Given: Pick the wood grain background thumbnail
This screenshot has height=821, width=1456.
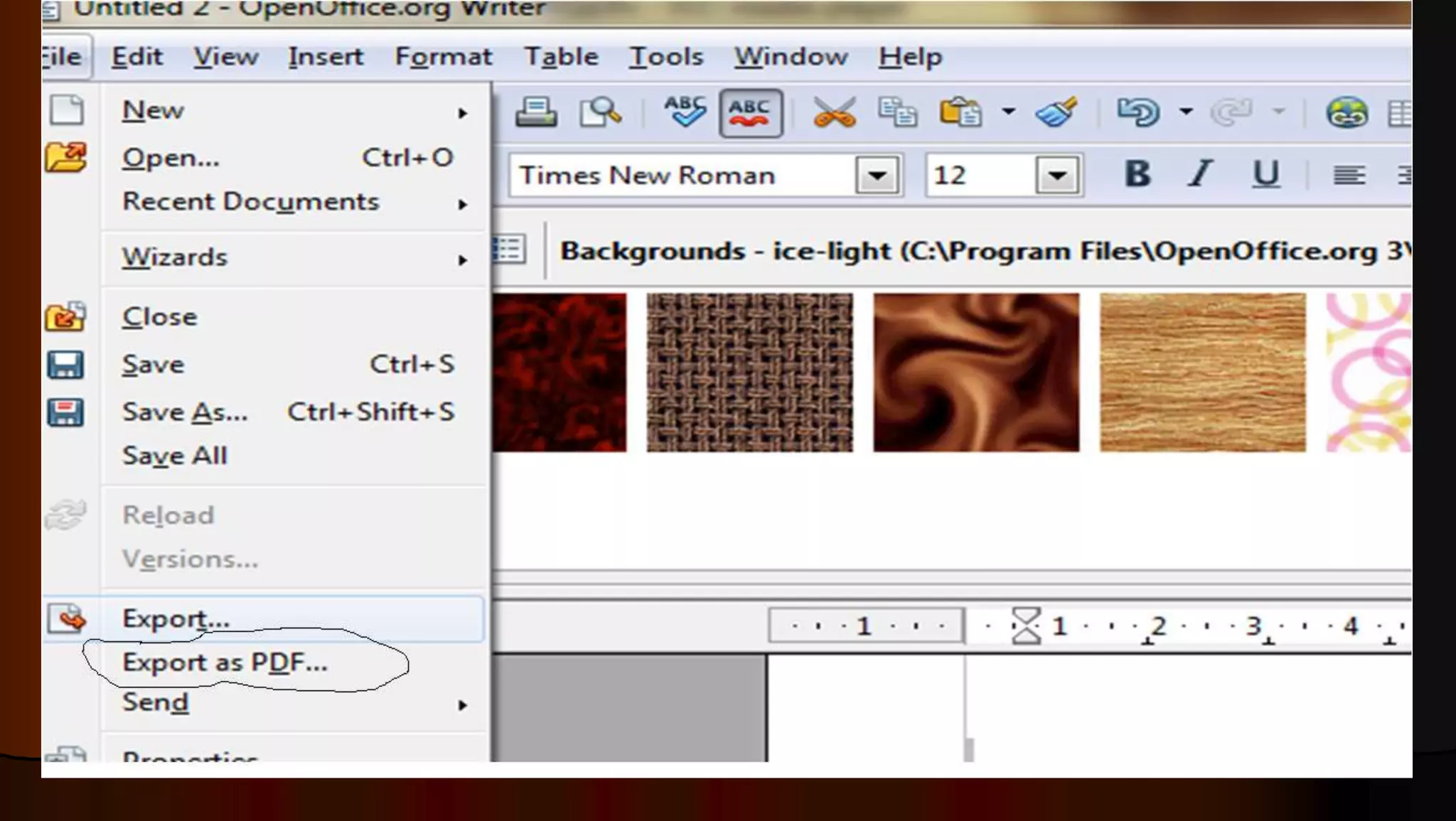Looking at the screenshot, I should tap(1202, 372).
